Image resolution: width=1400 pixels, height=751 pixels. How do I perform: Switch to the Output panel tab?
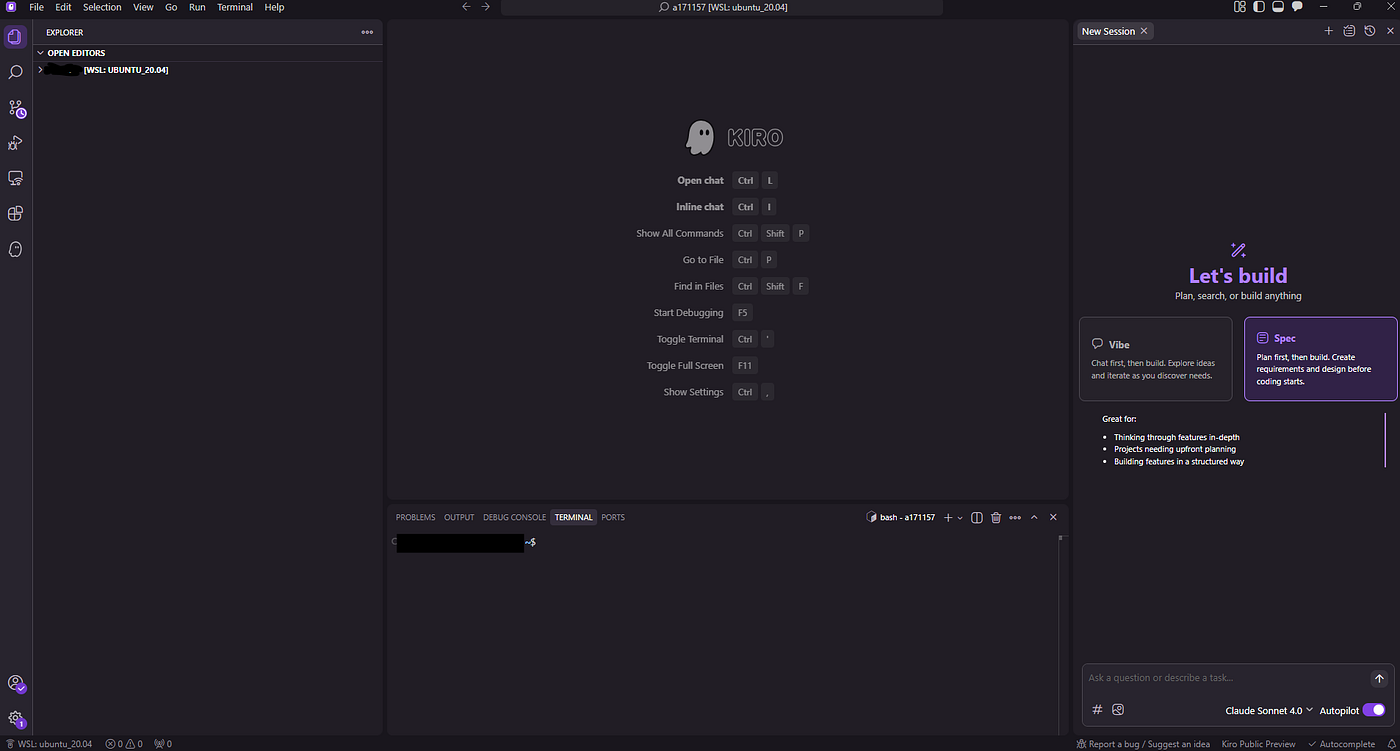(459, 517)
